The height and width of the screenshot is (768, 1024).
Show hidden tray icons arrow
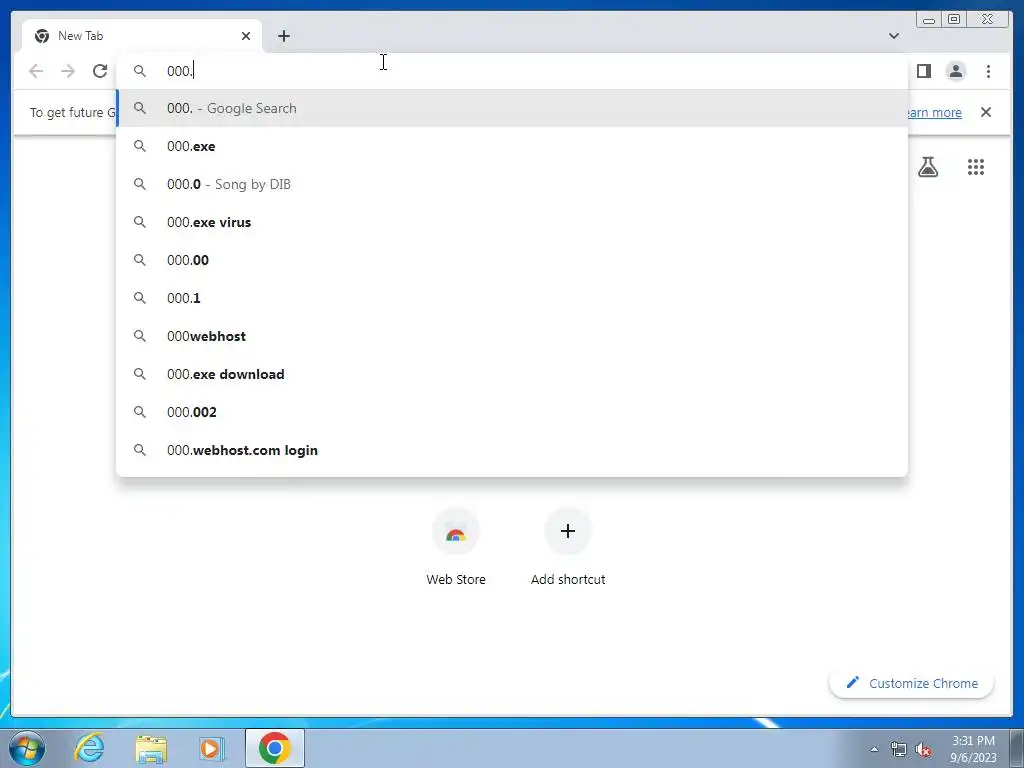(x=874, y=749)
